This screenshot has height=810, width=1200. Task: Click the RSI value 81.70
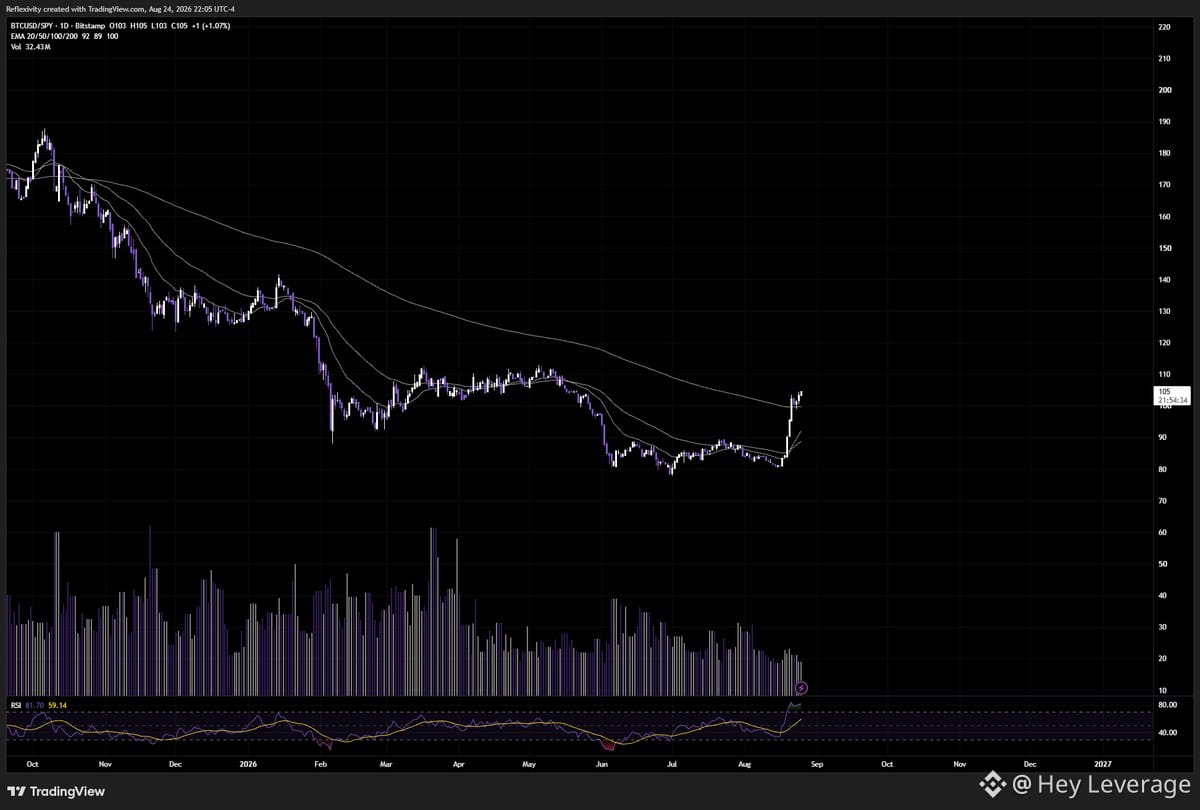34,706
